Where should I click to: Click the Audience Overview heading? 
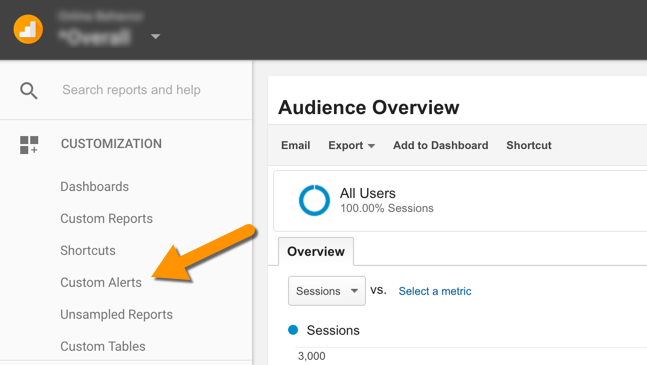[368, 108]
